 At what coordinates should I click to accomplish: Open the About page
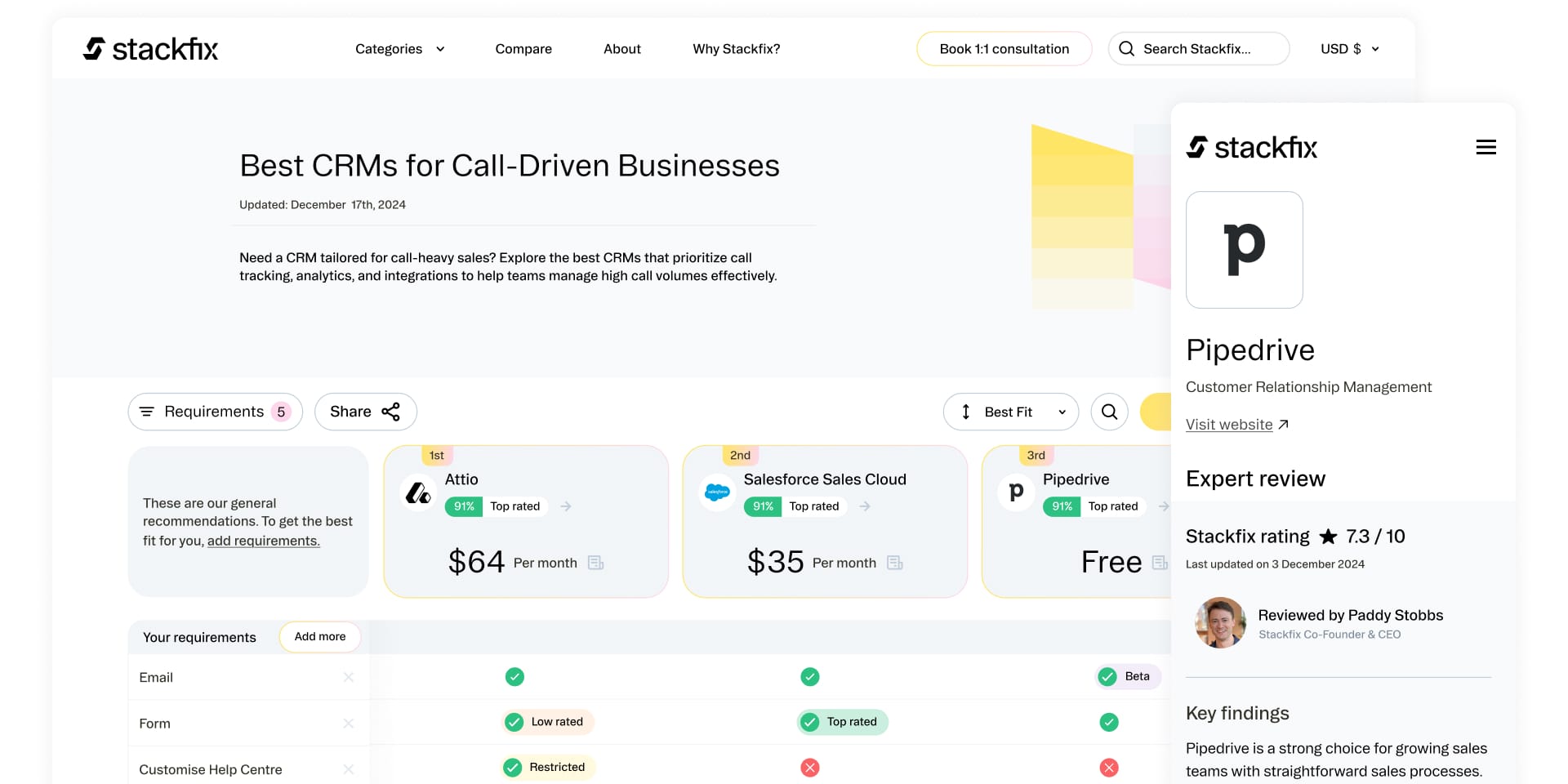(x=622, y=49)
